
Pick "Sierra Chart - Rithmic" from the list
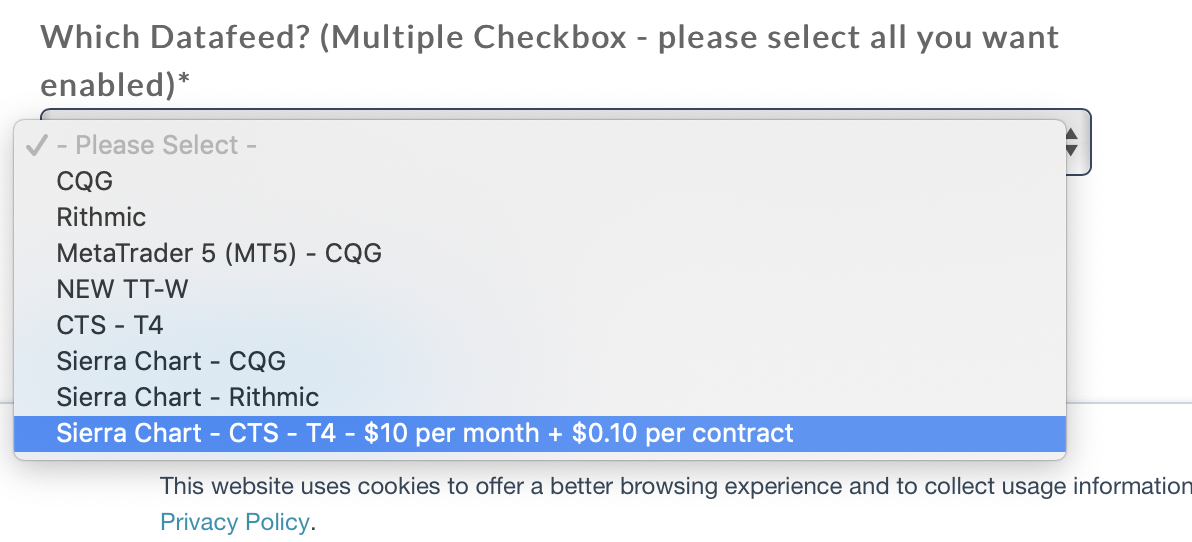(x=187, y=397)
